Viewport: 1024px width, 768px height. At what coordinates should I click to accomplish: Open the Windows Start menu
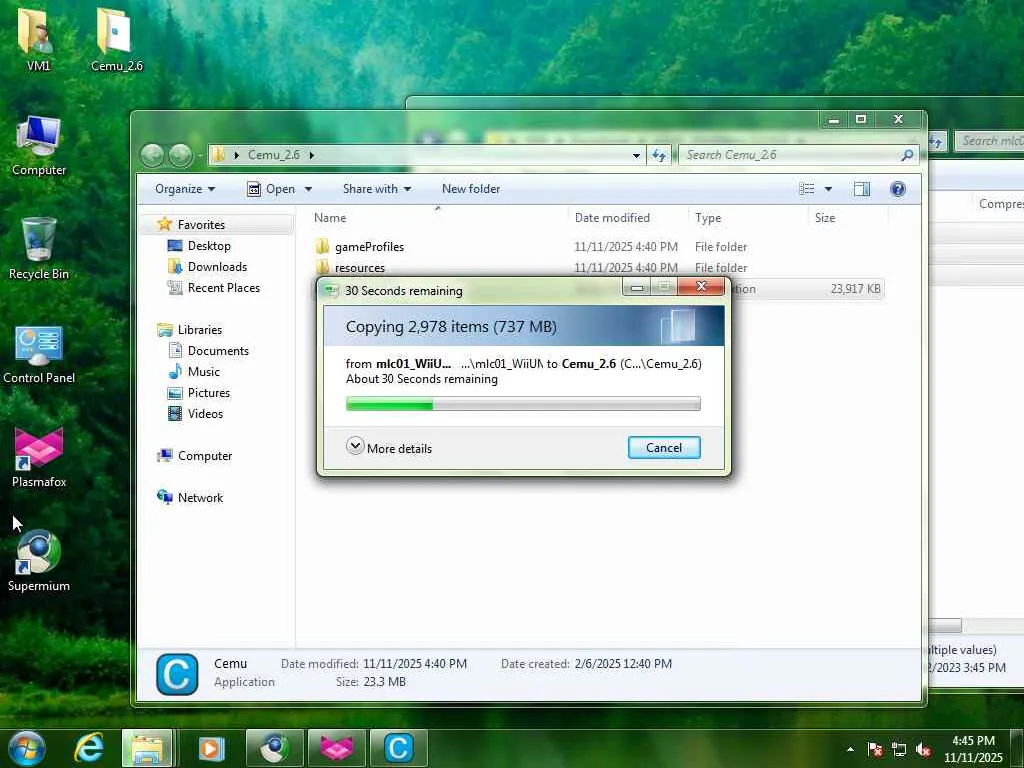[26, 748]
